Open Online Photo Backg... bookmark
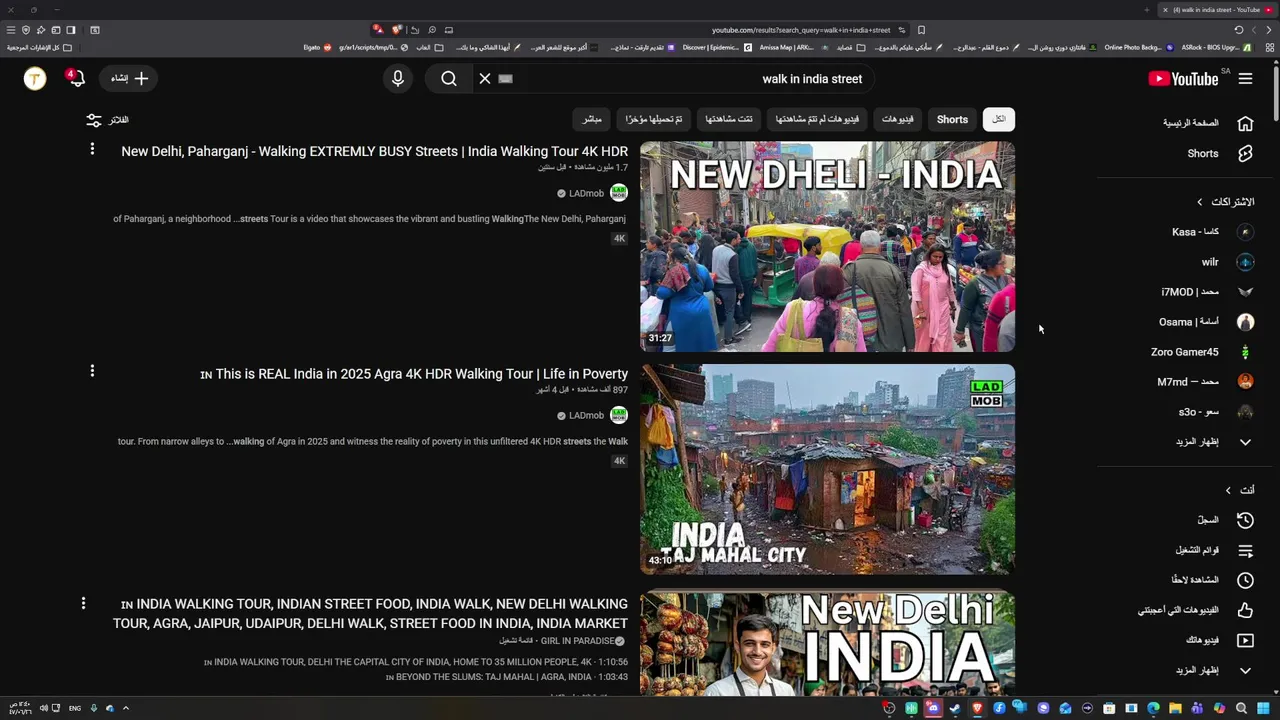 tap(1138, 47)
